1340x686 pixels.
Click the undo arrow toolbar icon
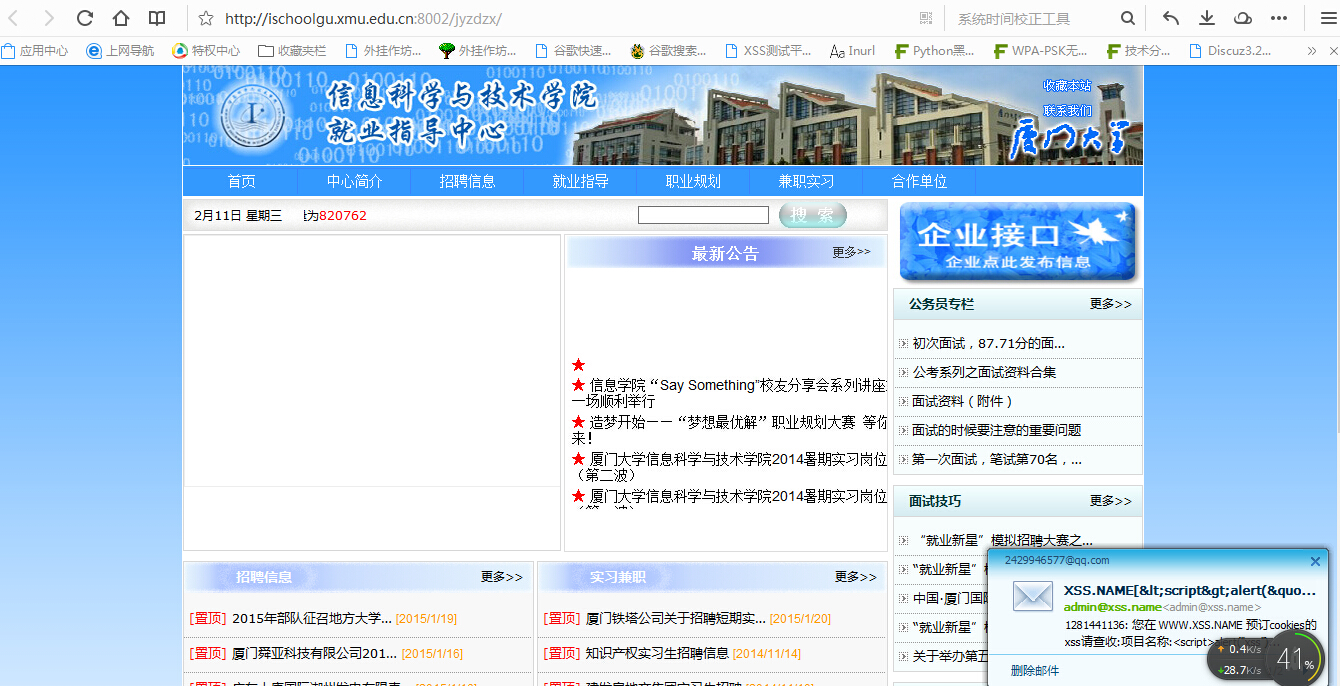[1171, 18]
